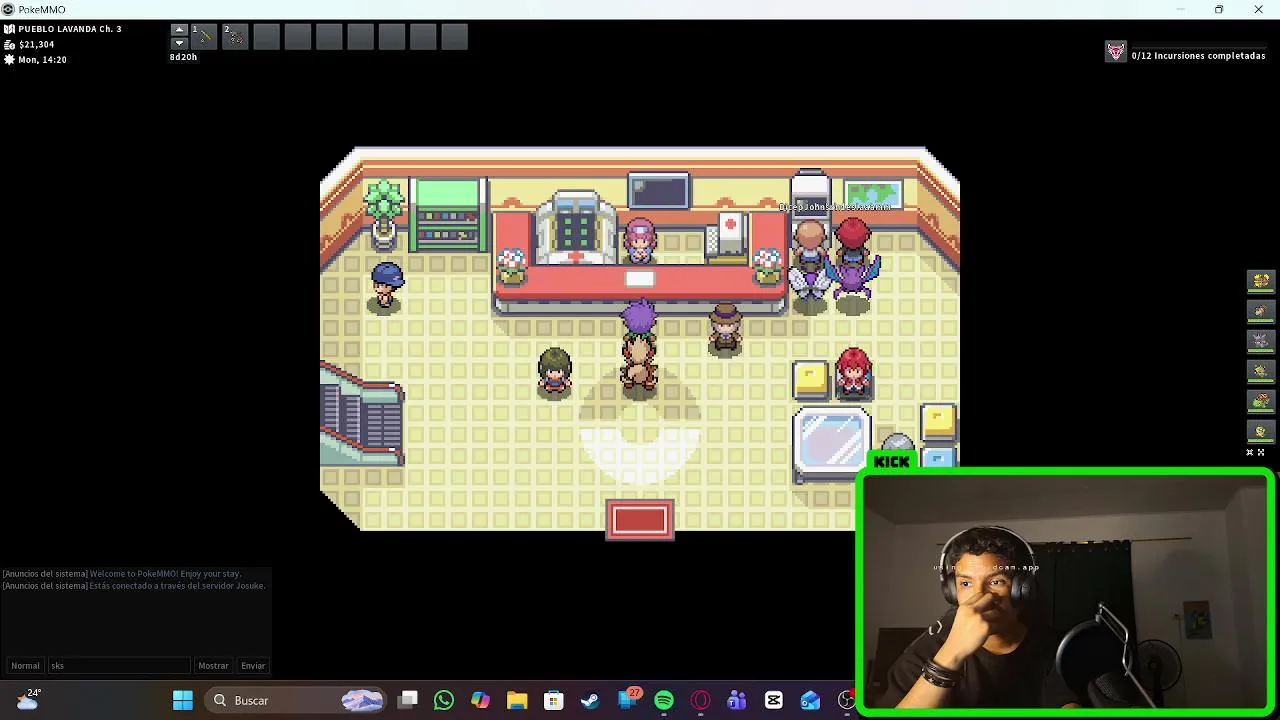
Task: Open Task View on the taskbar
Action: point(408,701)
